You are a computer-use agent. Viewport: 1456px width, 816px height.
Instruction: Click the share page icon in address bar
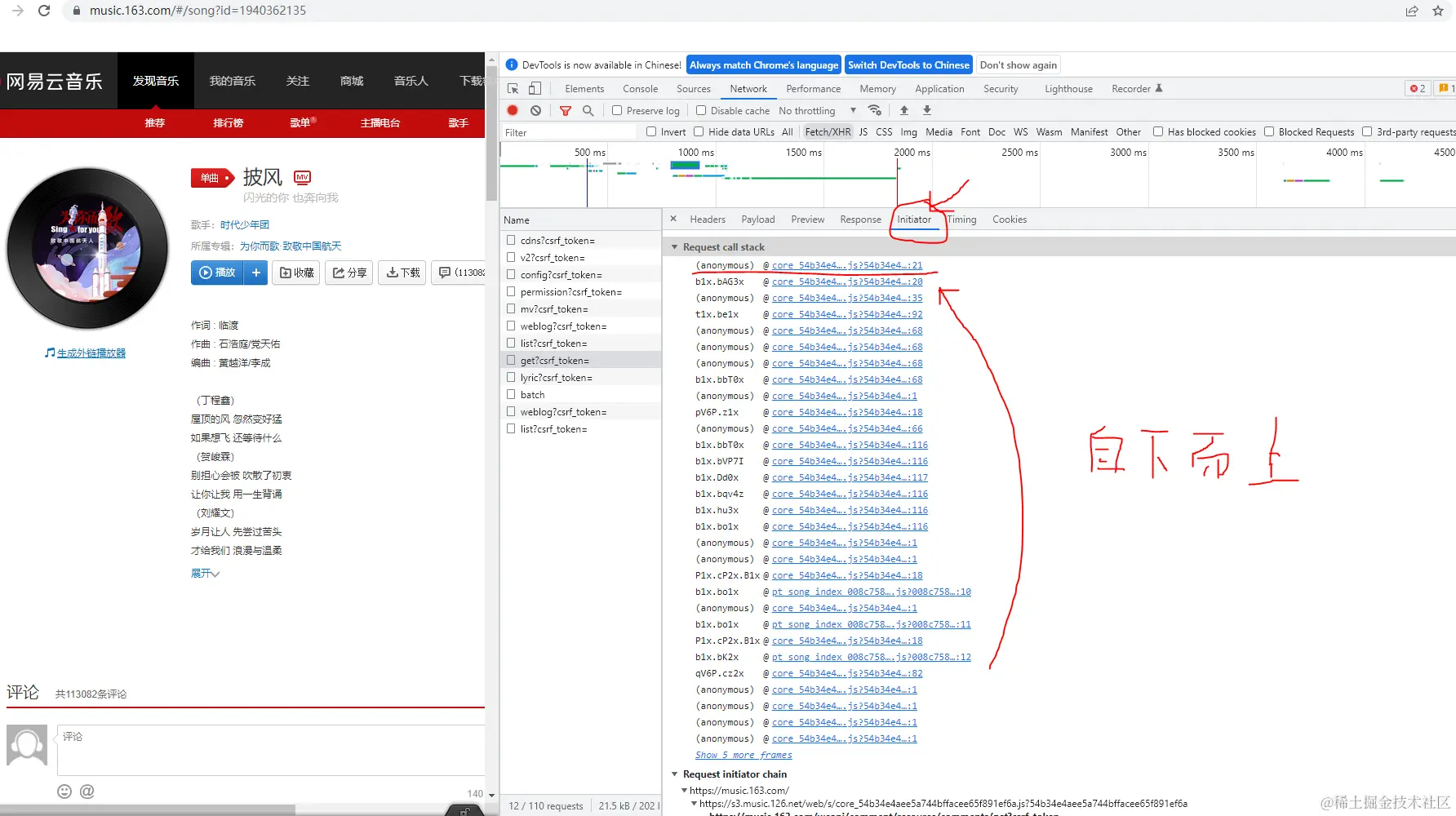click(1412, 11)
